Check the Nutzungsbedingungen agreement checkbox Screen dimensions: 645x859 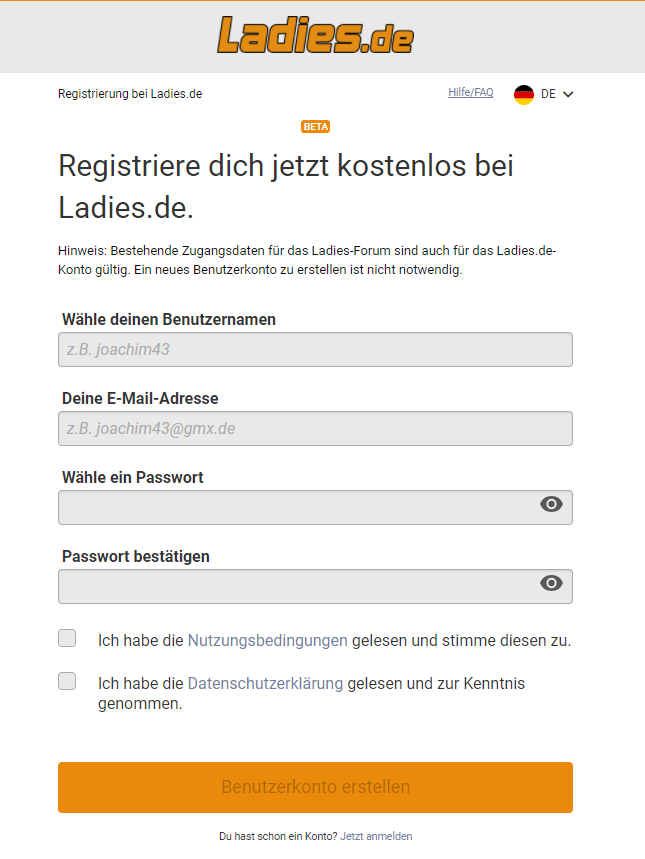67,637
